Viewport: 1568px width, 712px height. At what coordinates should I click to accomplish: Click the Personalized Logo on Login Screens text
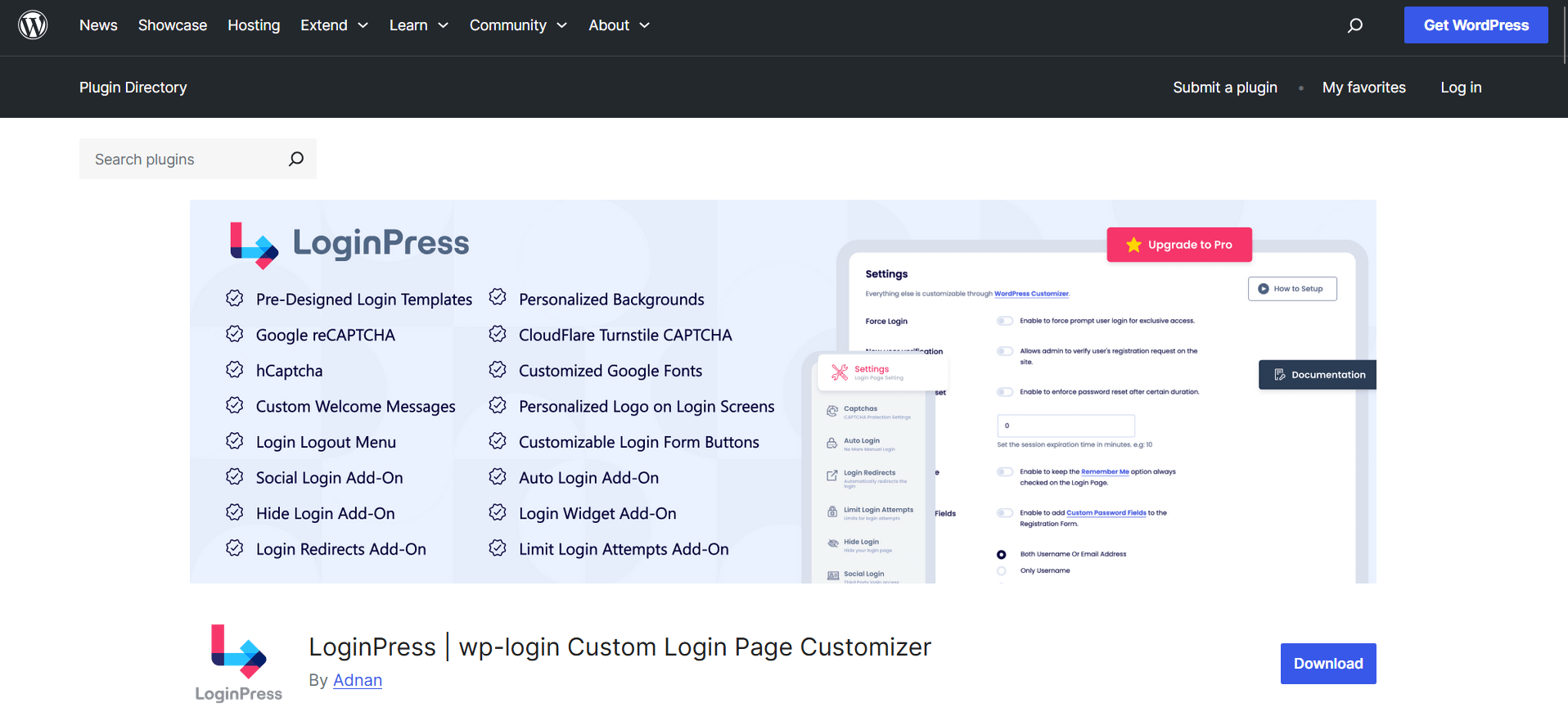pyautogui.click(x=647, y=407)
